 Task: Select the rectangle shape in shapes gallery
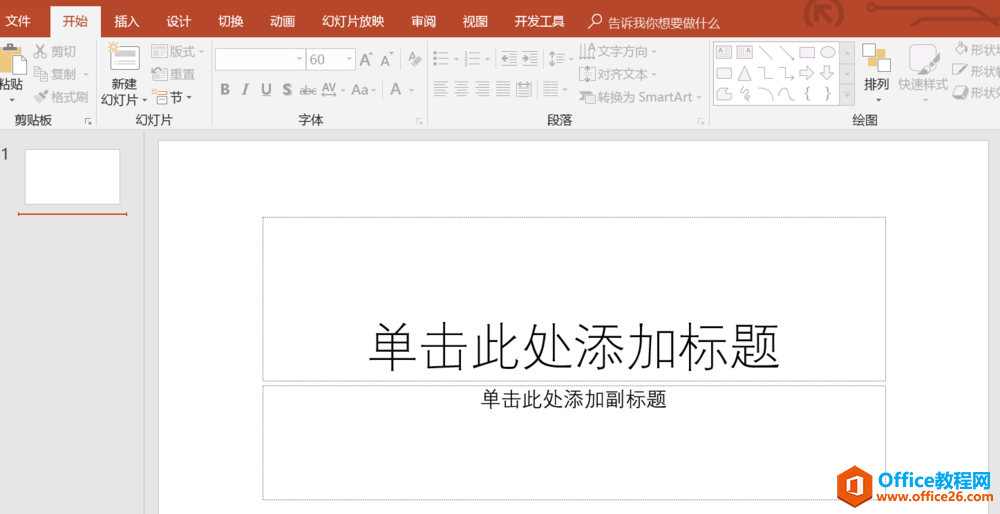[x=806, y=52]
